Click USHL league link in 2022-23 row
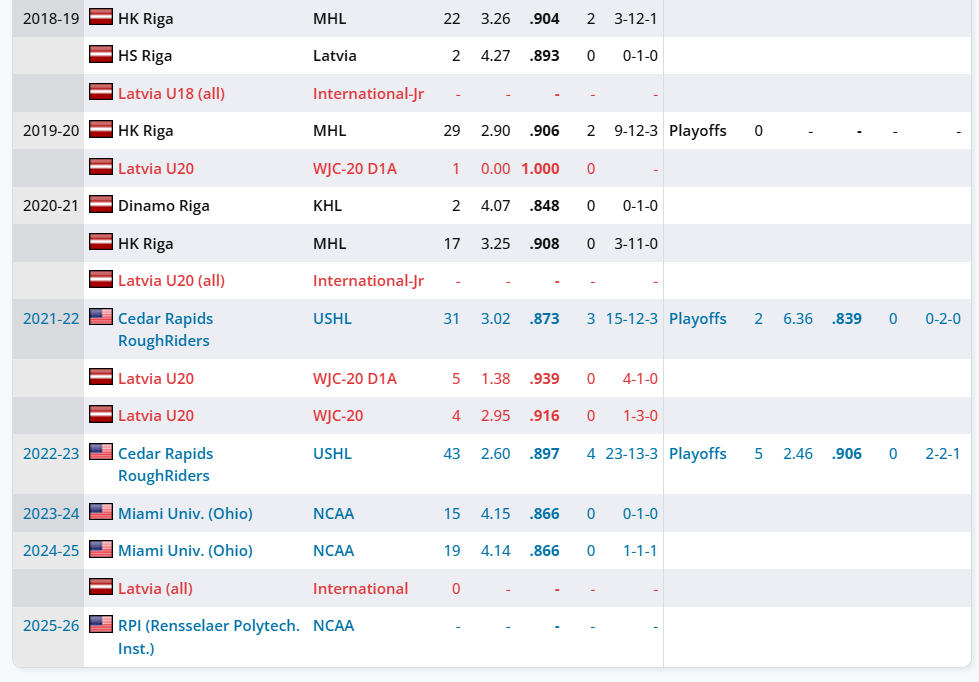The height and width of the screenshot is (682, 979). click(332, 453)
